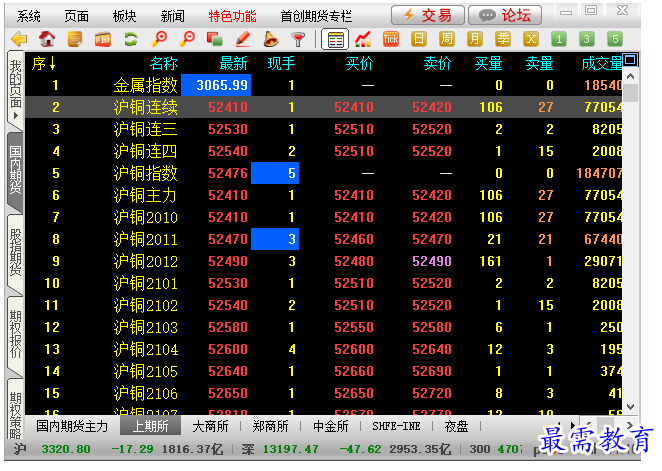This screenshot has height=471, width=662.
Task: Open the funnel filter icon
Action: [298, 40]
